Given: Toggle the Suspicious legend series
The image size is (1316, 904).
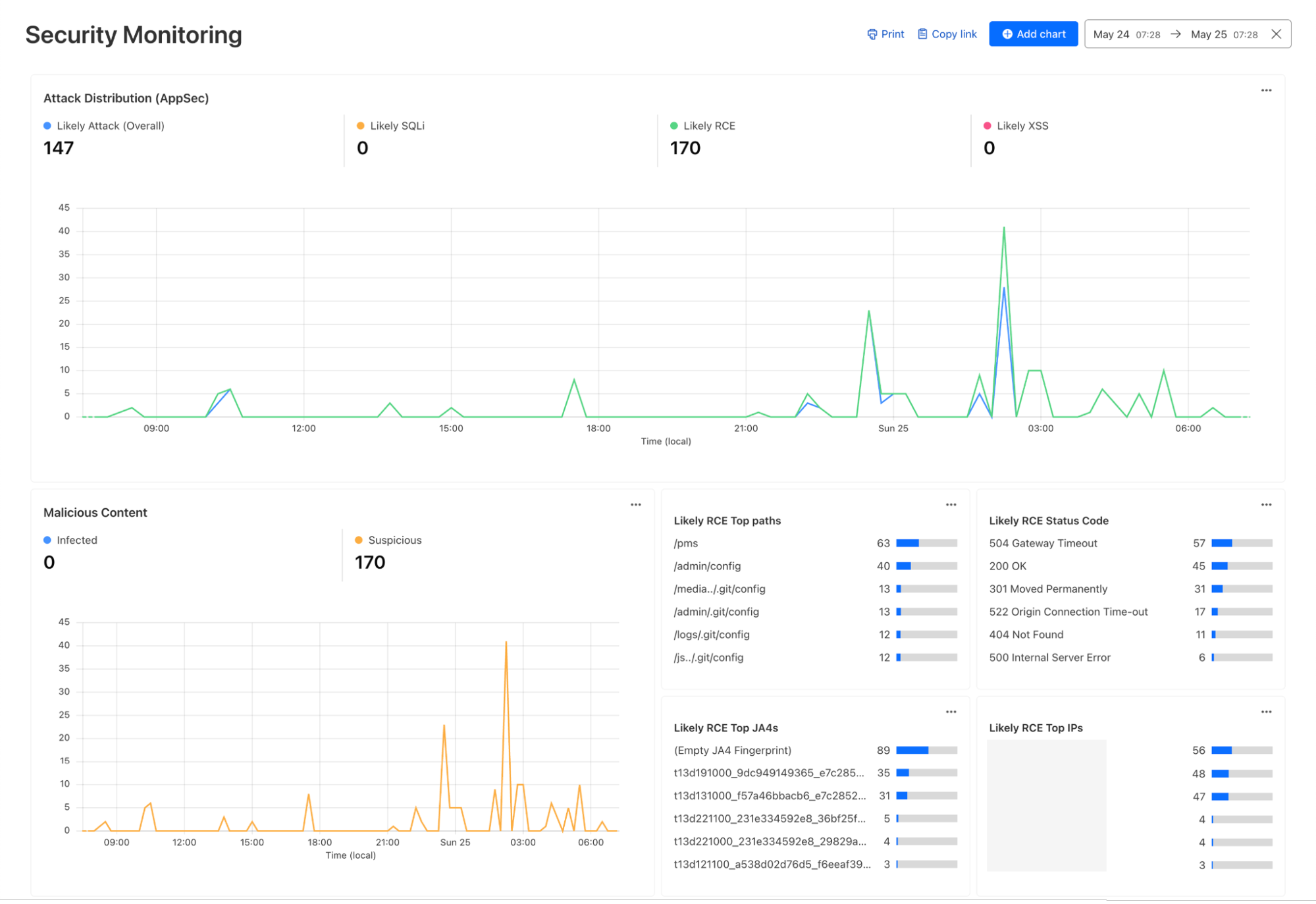Looking at the screenshot, I should tap(388, 540).
